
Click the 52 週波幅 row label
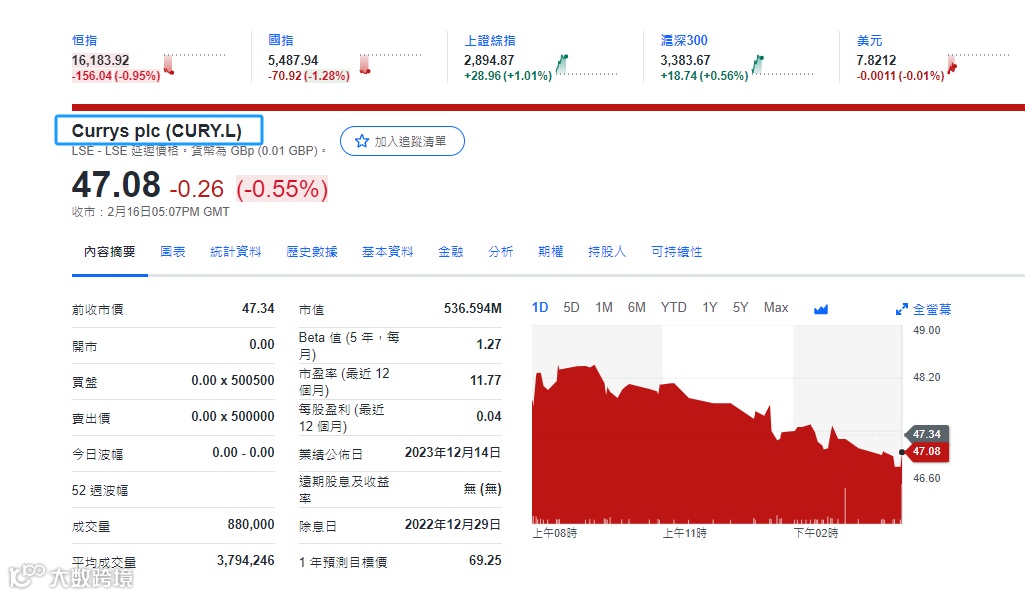click(100, 490)
